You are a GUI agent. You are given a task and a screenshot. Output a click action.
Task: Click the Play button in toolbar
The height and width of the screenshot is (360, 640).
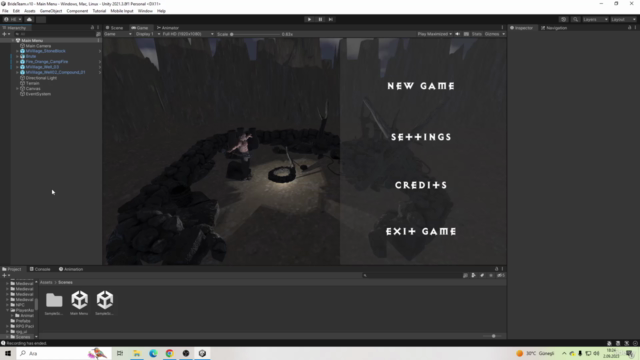click(309, 19)
